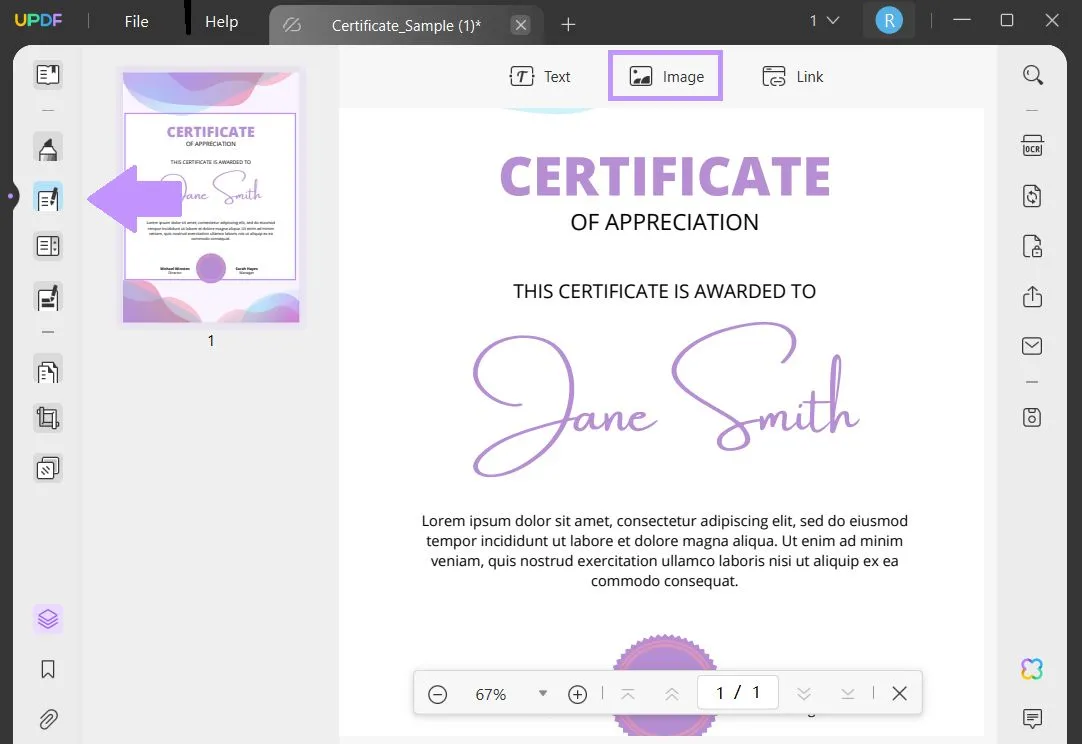This screenshot has width=1082, height=744.
Task: Open the Share panel
Action: [x=1032, y=296]
